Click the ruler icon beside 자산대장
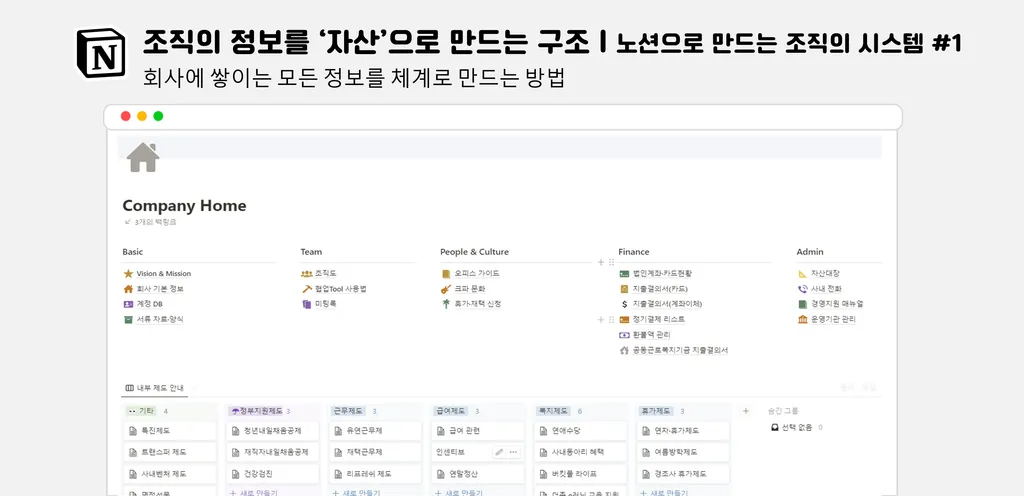 click(803, 273)
